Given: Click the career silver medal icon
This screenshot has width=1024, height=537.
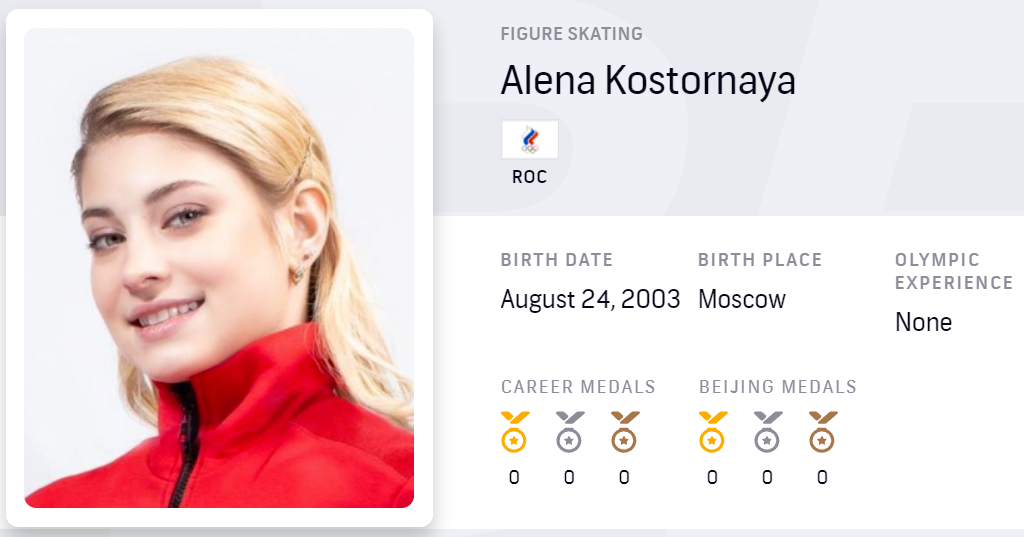Looking at the screenshot, I should pos(569,432).
